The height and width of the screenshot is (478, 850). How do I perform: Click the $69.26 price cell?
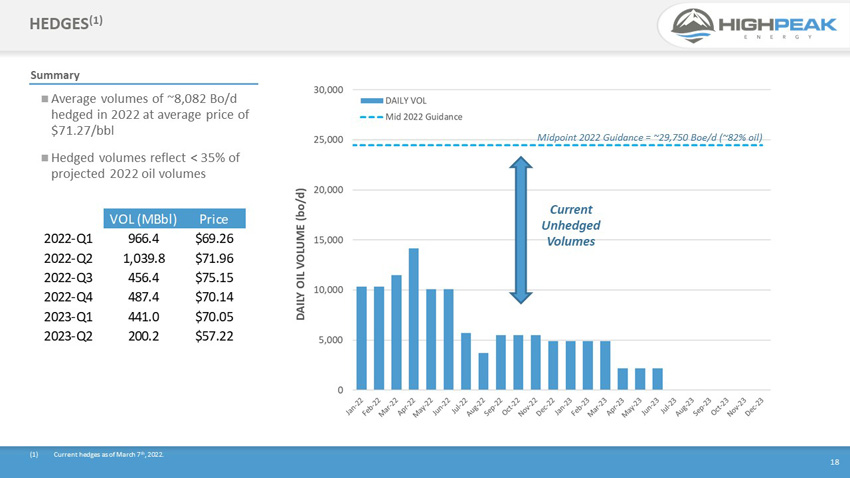(214, 238)
